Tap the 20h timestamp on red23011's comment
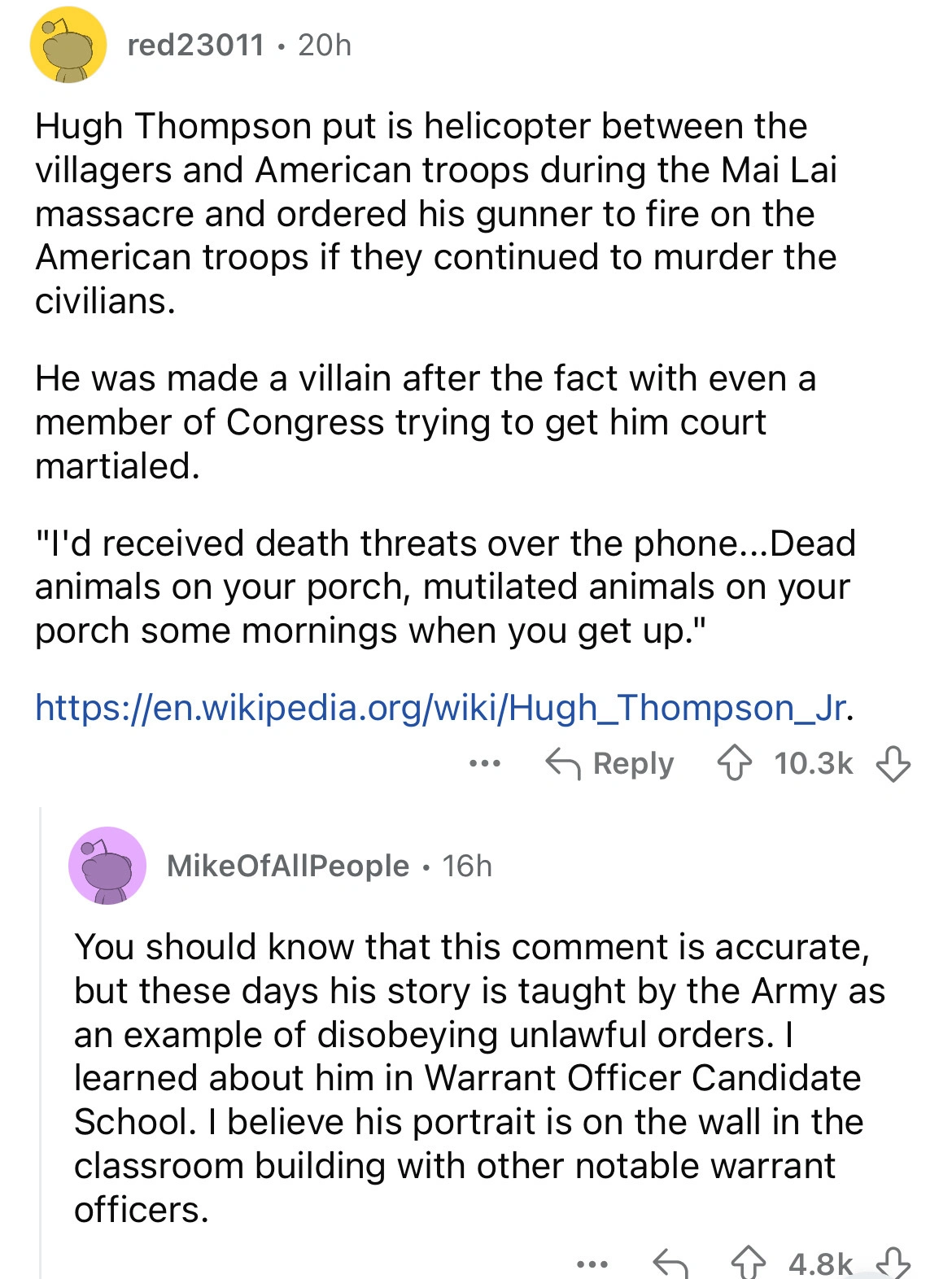Image resolution: width=952 pixels, height=1279 pixels. point(325,46)
